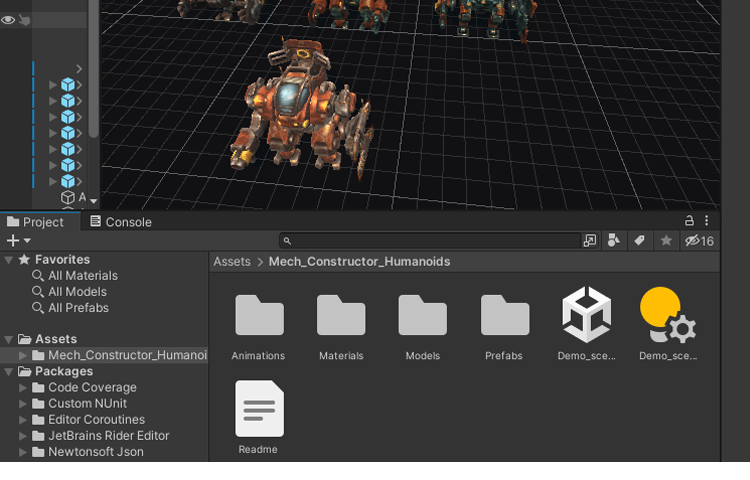Viewport: 750px width, 480px height.
Task: Expand the Code Coverage package
Action: click(x=24, y=388)
